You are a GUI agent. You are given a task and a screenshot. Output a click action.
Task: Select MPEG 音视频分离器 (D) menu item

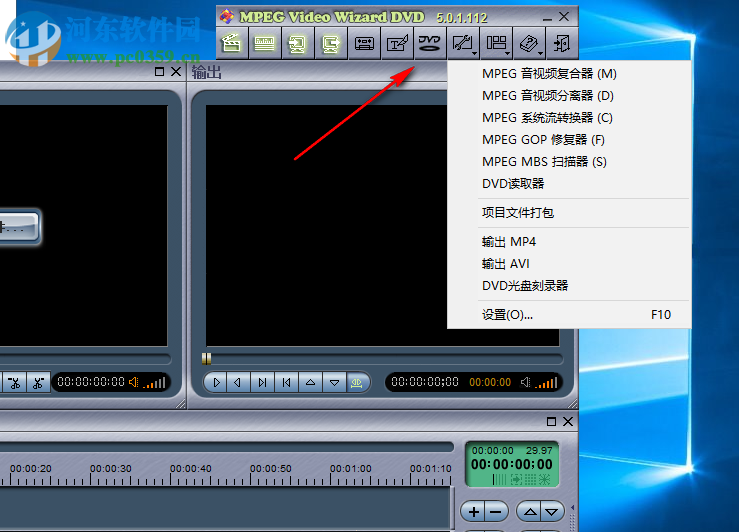tap(569, 96)
